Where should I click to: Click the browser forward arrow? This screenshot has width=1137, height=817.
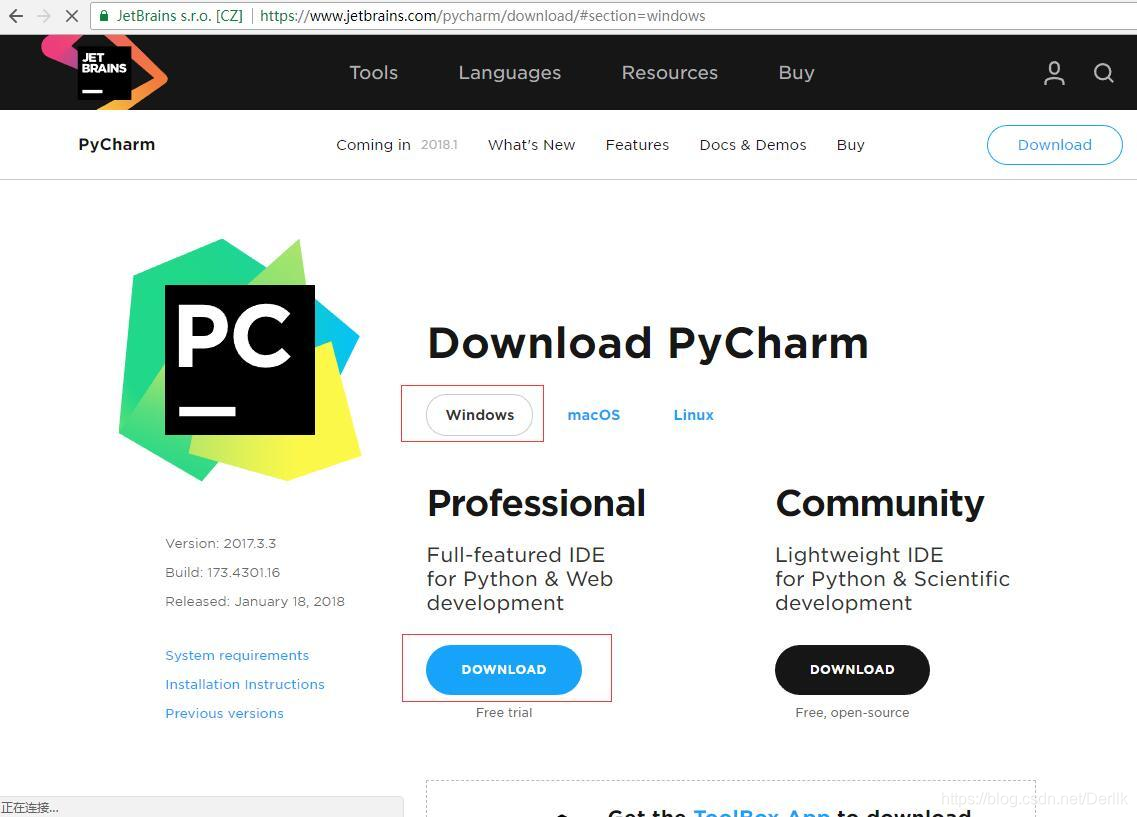click(44, 16)
